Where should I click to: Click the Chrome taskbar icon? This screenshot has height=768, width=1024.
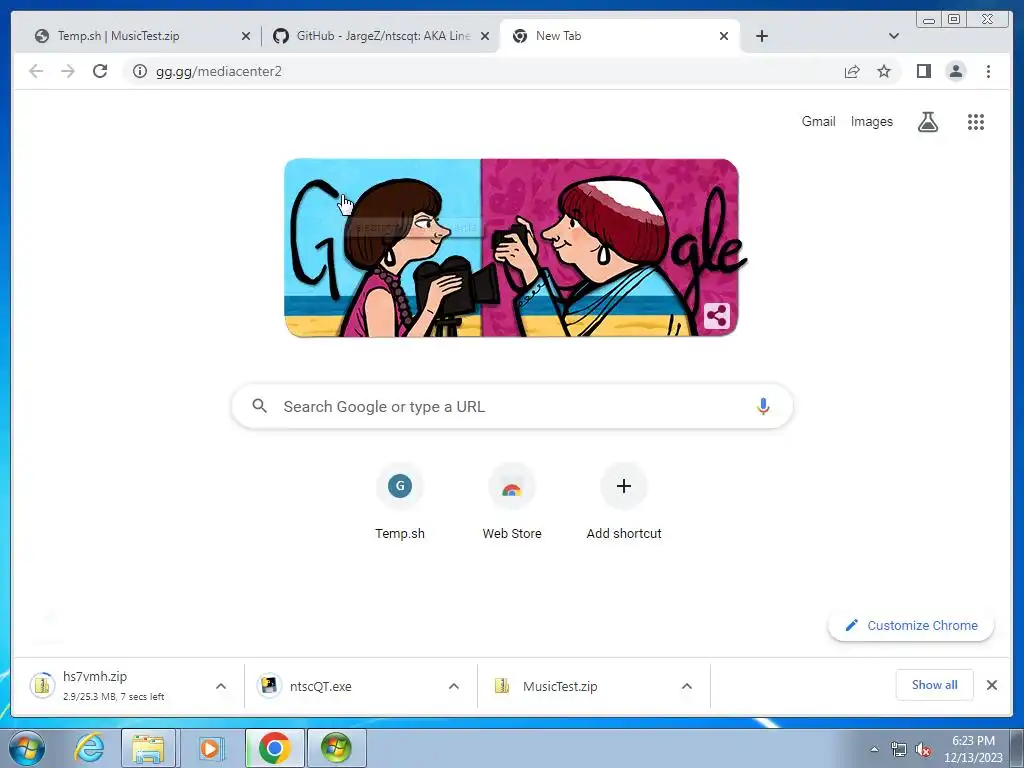274,748
